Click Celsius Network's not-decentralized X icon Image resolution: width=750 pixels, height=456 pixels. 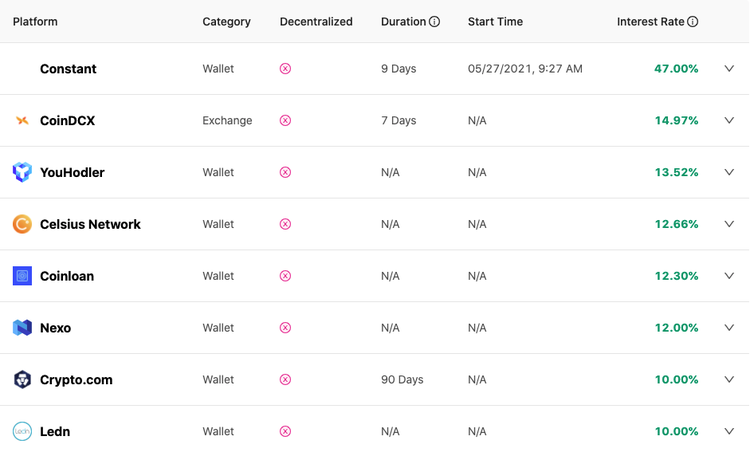(x=285, y=224)
